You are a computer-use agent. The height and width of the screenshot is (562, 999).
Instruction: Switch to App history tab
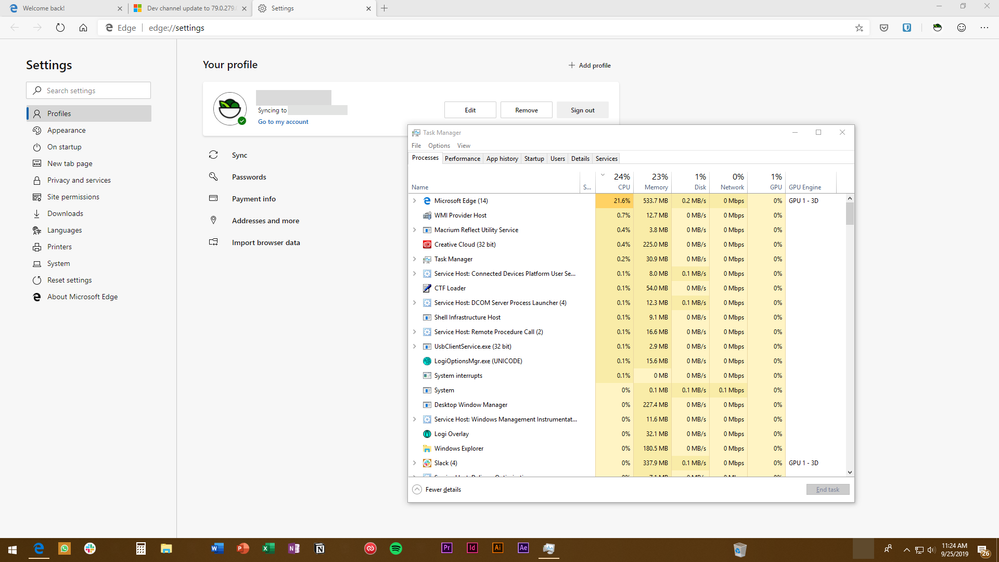502,159
